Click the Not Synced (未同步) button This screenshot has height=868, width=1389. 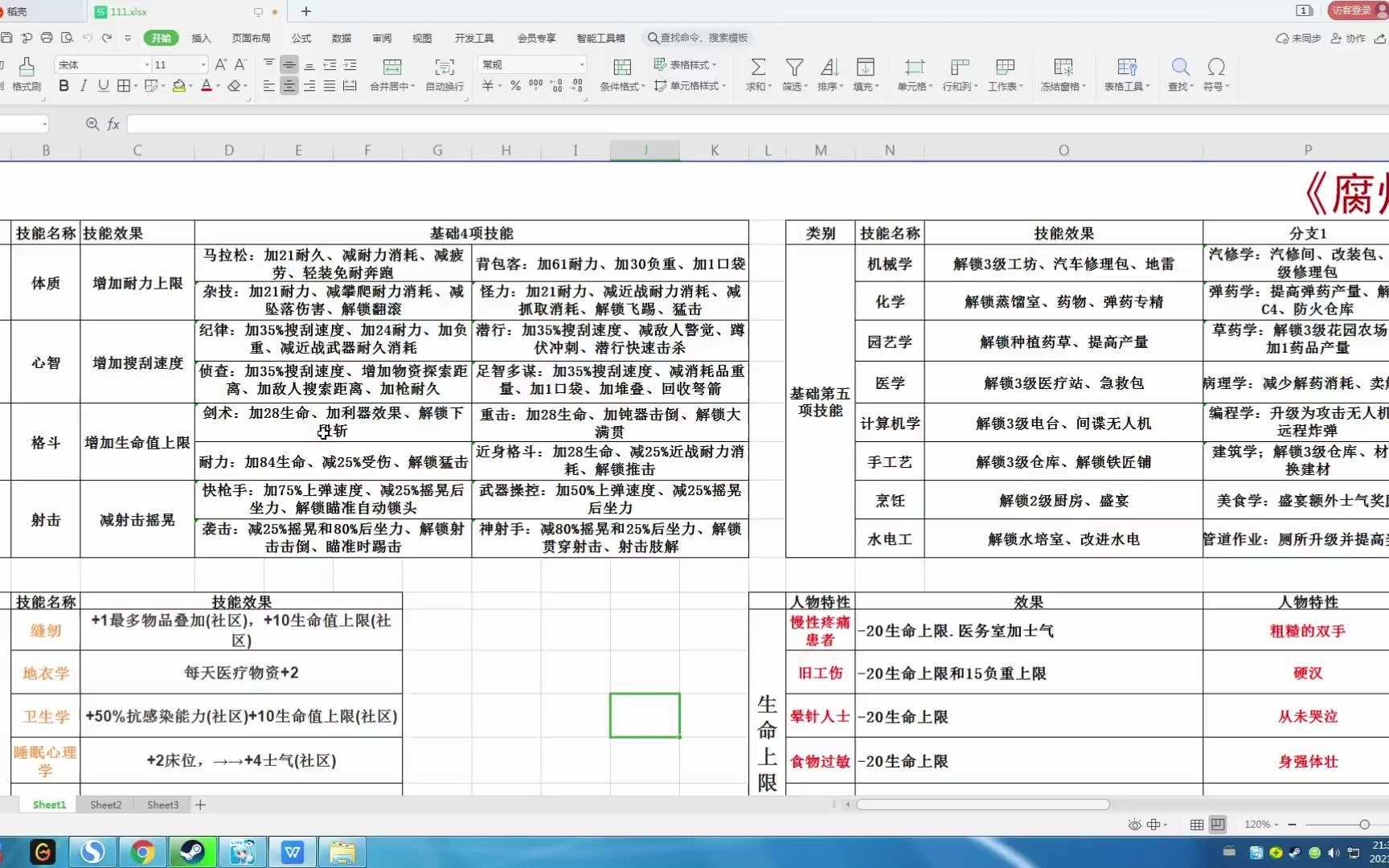tap(1298, 38)
